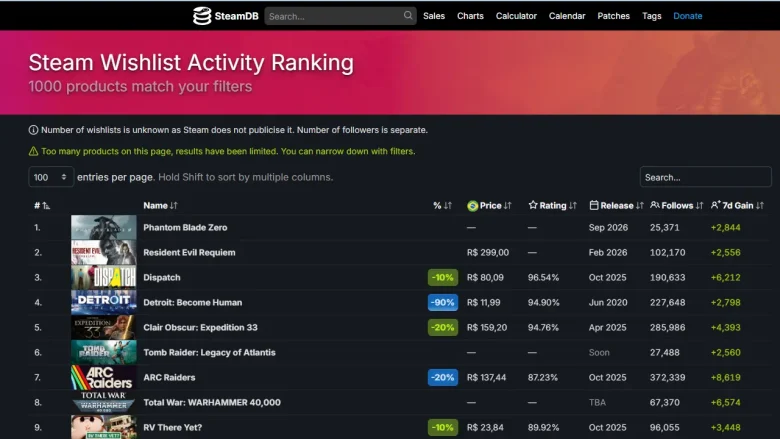Select follows value 25,371
Screen dimensions: 780x439
pyautogui.click(x=664, y=227)
